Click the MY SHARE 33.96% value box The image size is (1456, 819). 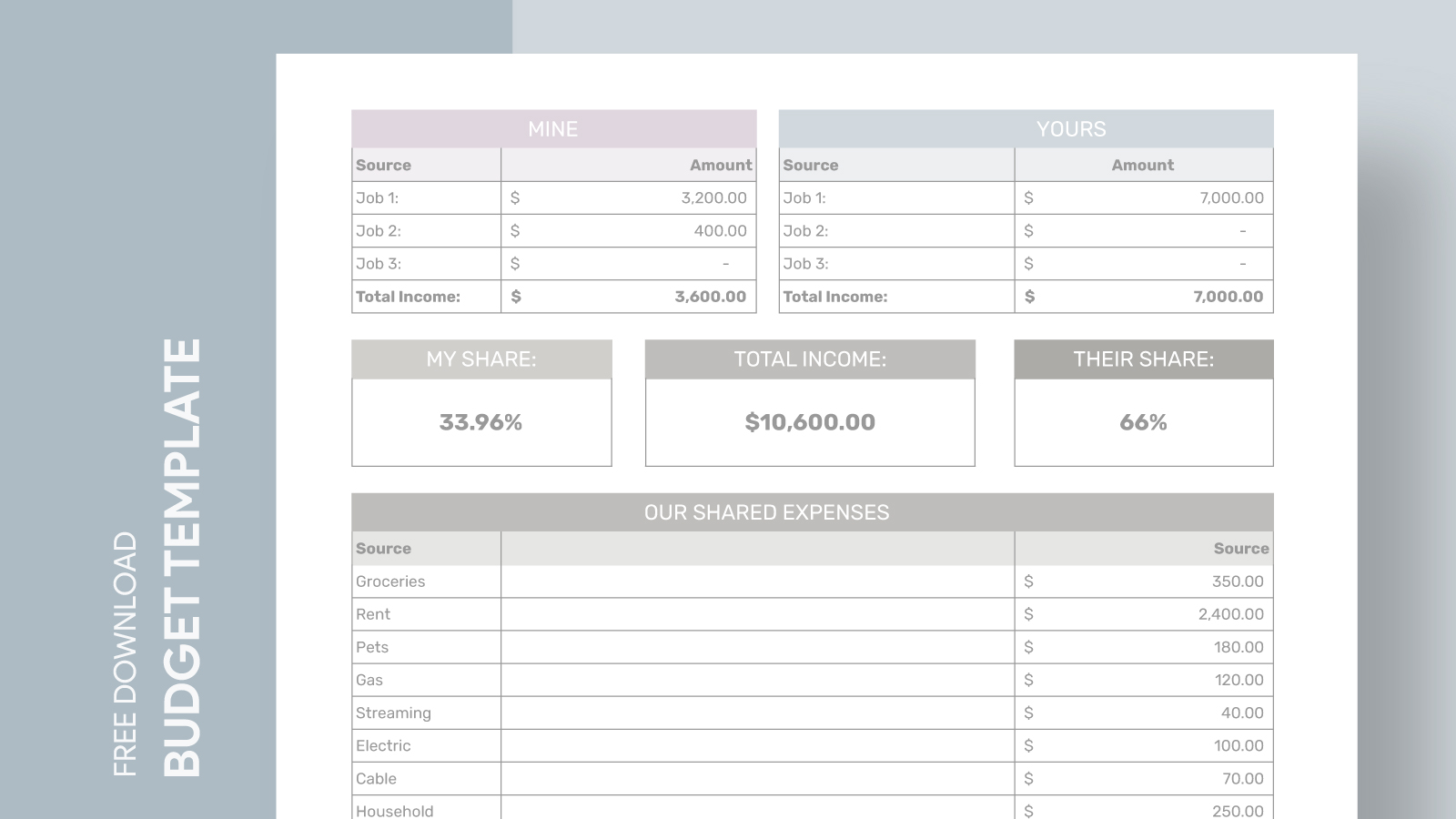pyautogui.click(x=481, y=422)
